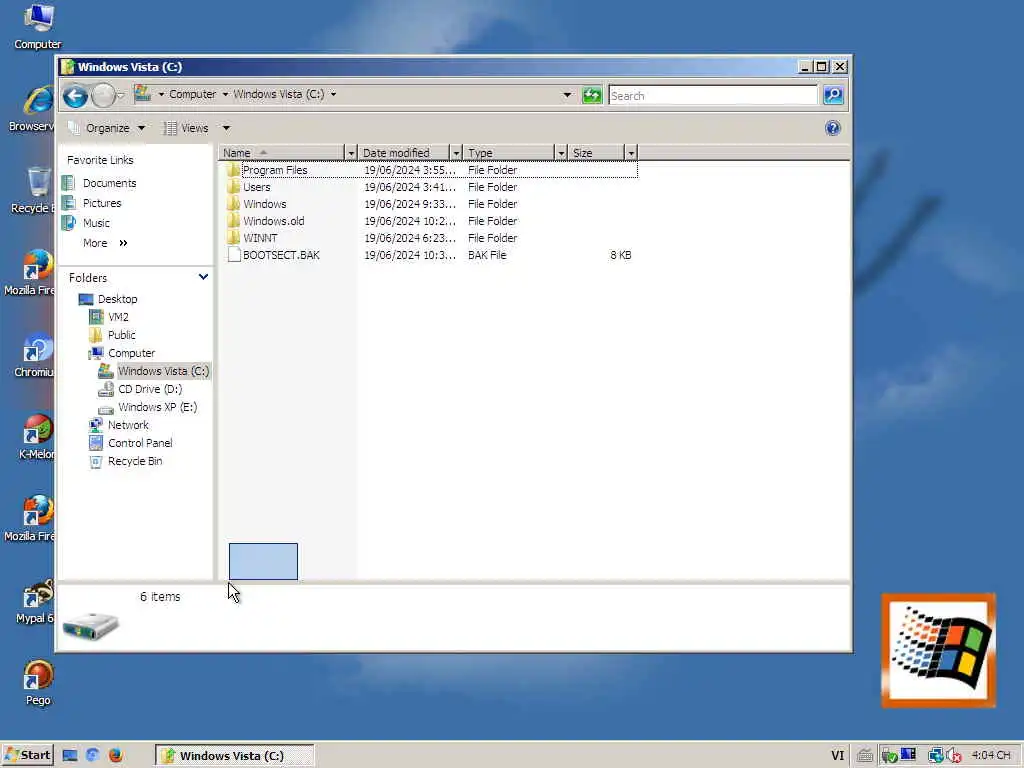Select CD Drive (D:) in folder tree
This screenshot has height=768, width=1024.
[x=150, y=389]
